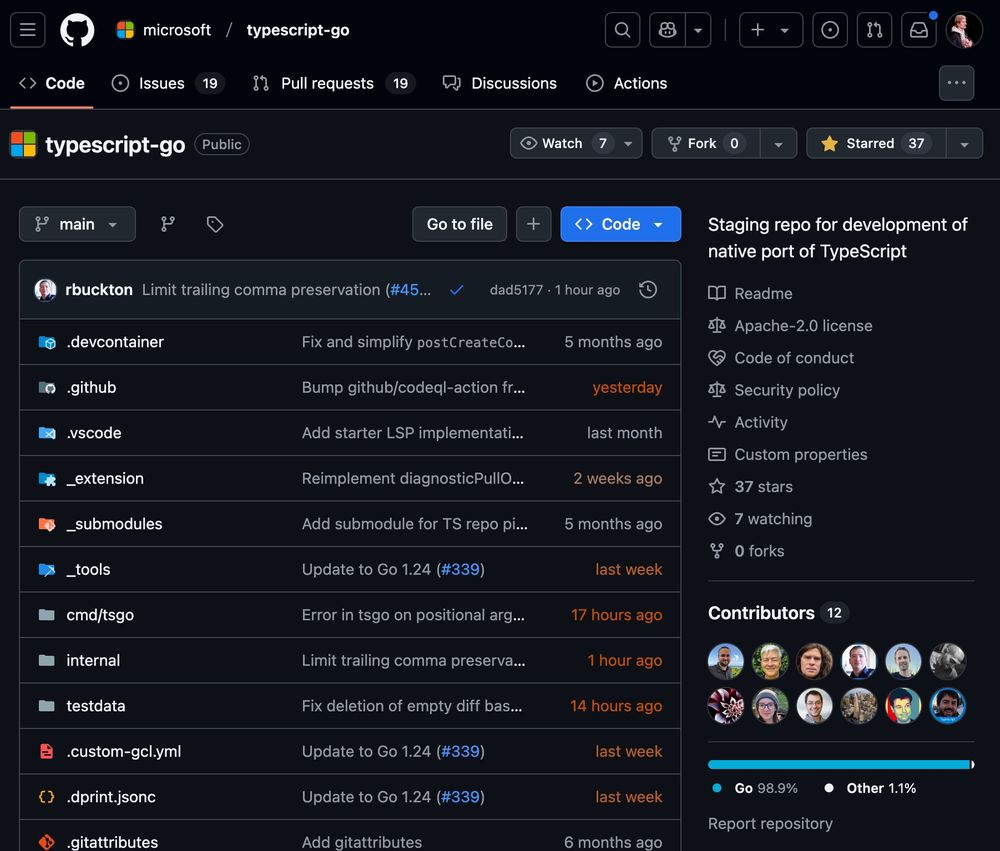Fork the repository
Image resolution: width=1000 pixels, height=851 pixels.
(x=705, y=143)
